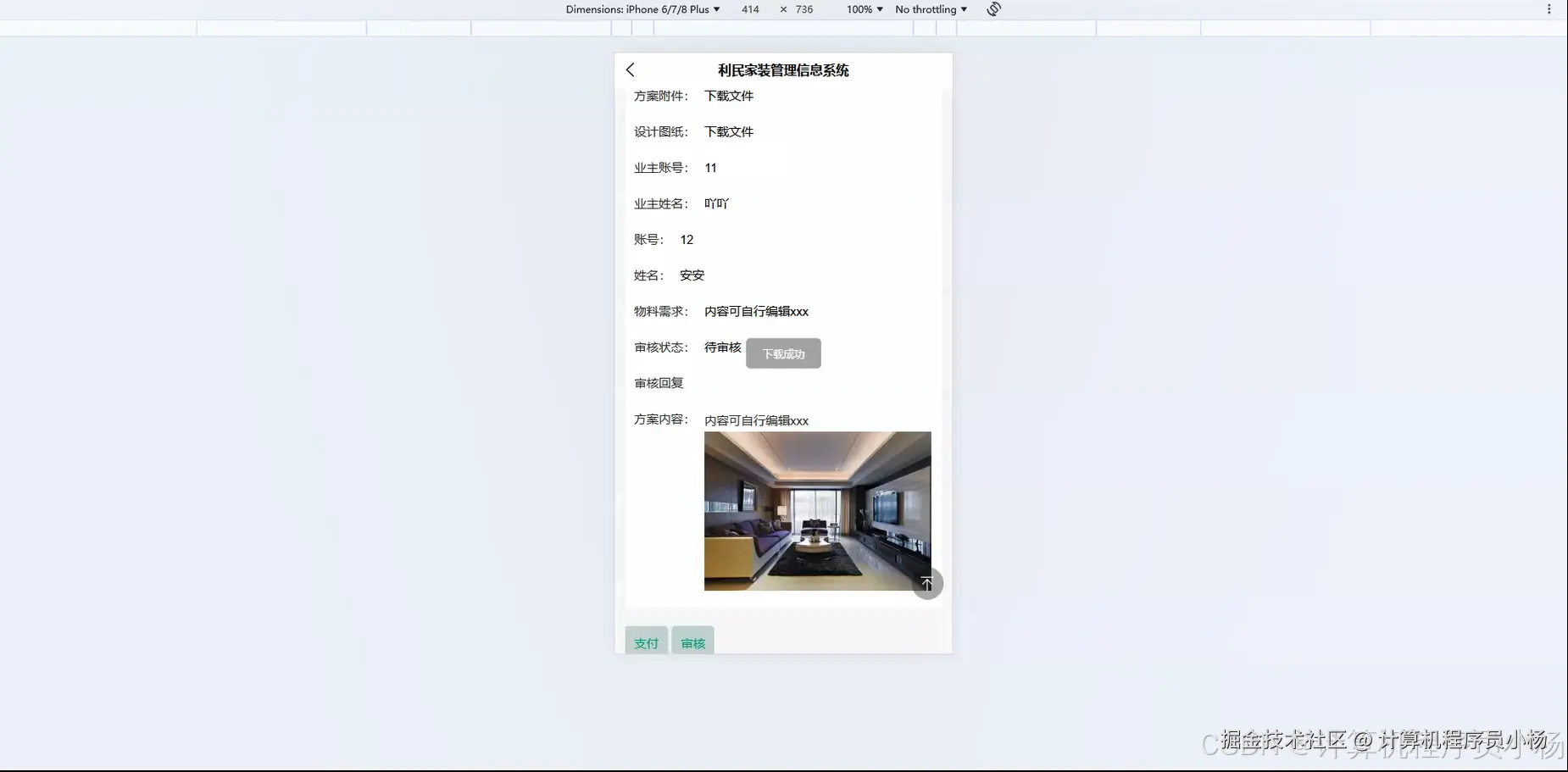
Task: Open the DevTools three-dot options menu
Action: click(x=1550, y=8)
